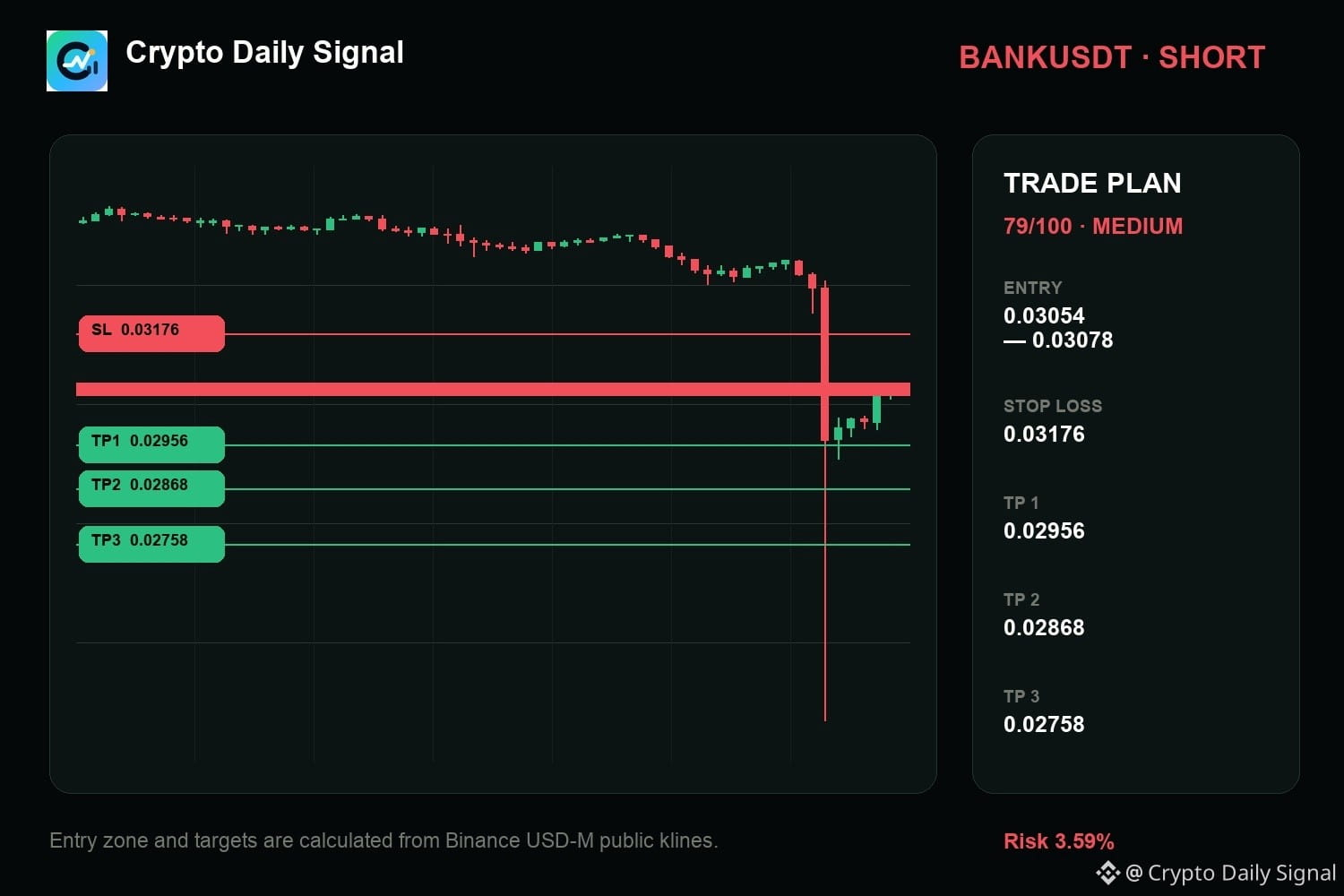Click the @ Crypto Daily Signal watermark handle
The height and width of the screenshot is (896, 1344).
click(x=1230, y=873)
